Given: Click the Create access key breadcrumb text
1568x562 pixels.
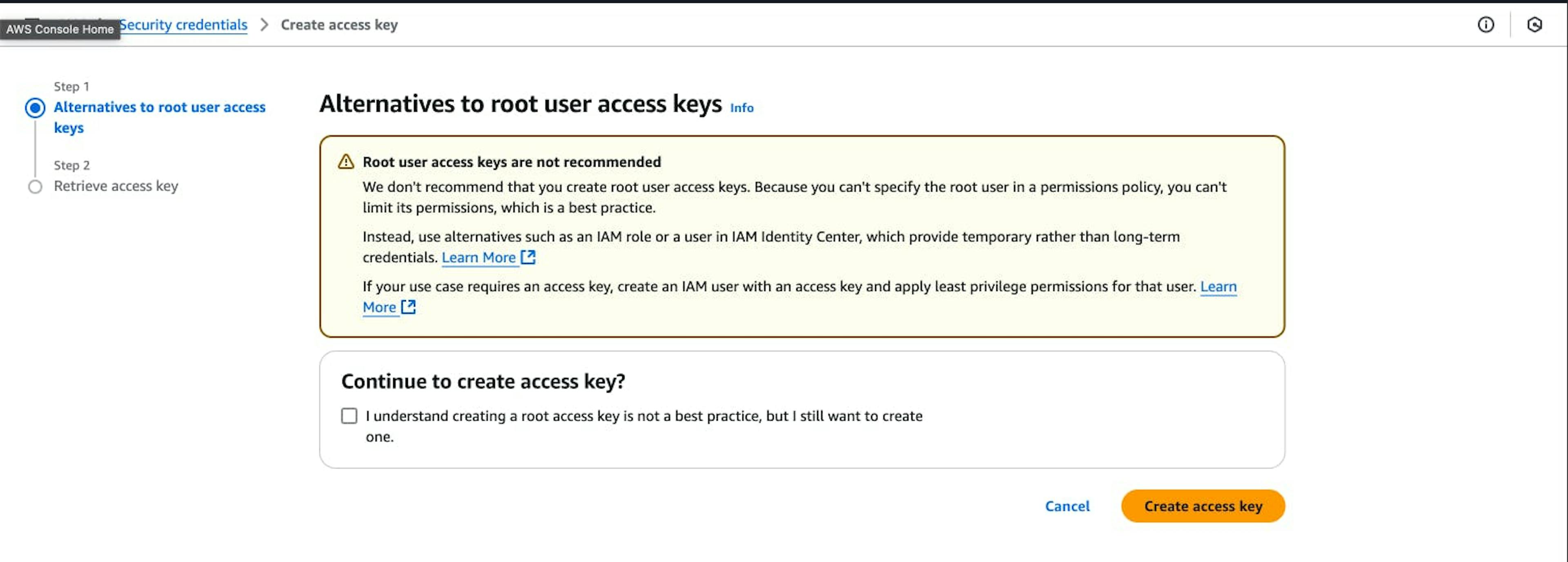Looking at the screenshot, I should pos(339,25).
